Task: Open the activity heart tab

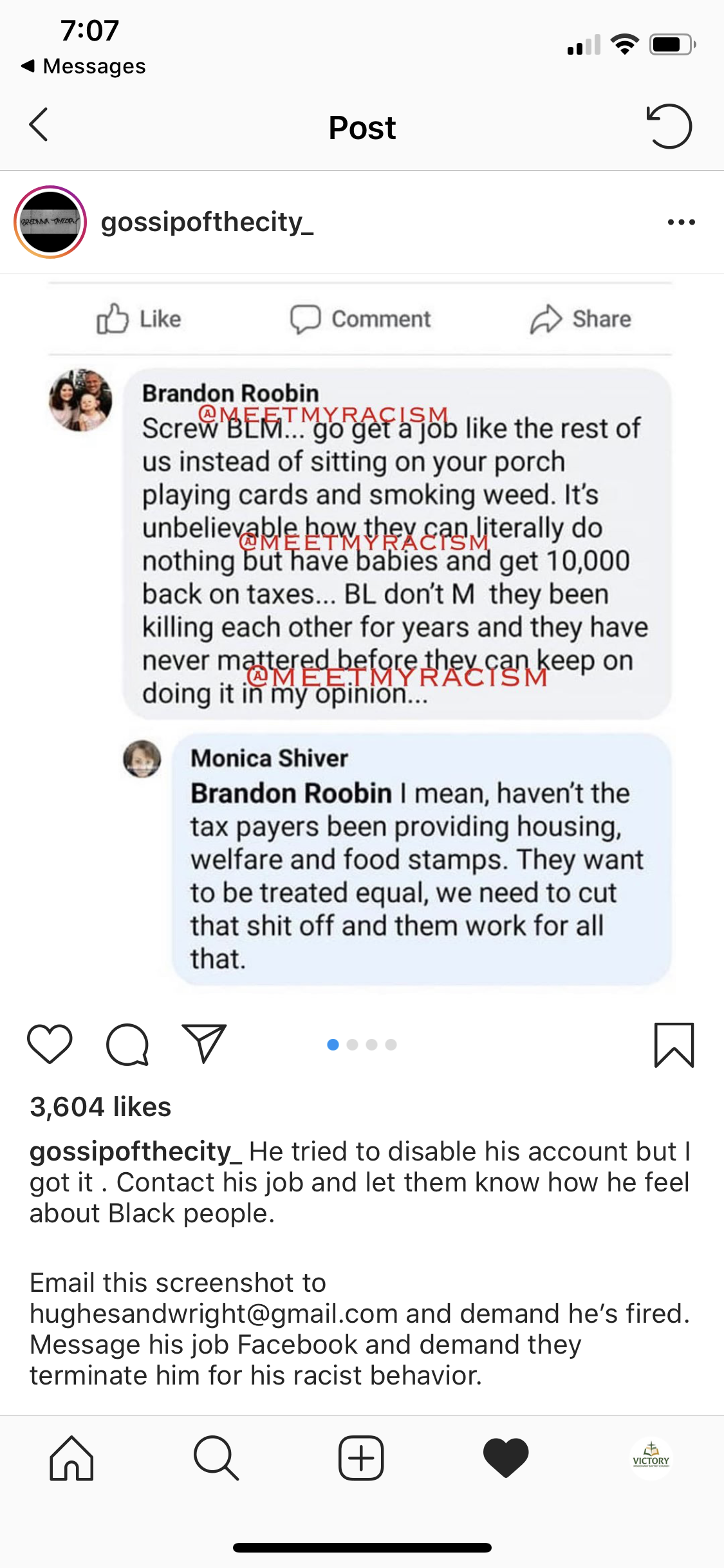Action: 506,1458
